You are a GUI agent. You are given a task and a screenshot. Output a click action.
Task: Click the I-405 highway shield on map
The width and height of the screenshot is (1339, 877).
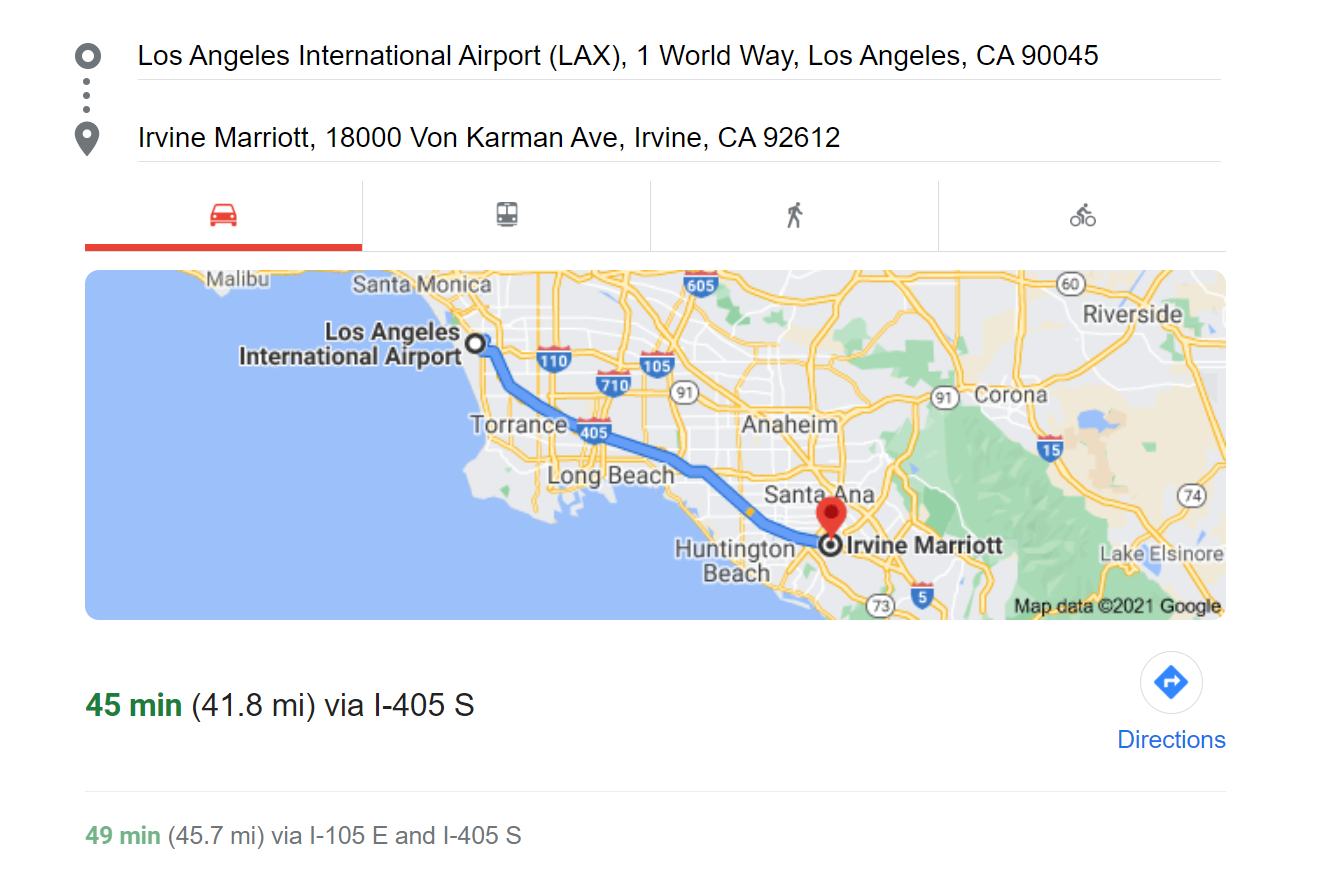(593, 431)
